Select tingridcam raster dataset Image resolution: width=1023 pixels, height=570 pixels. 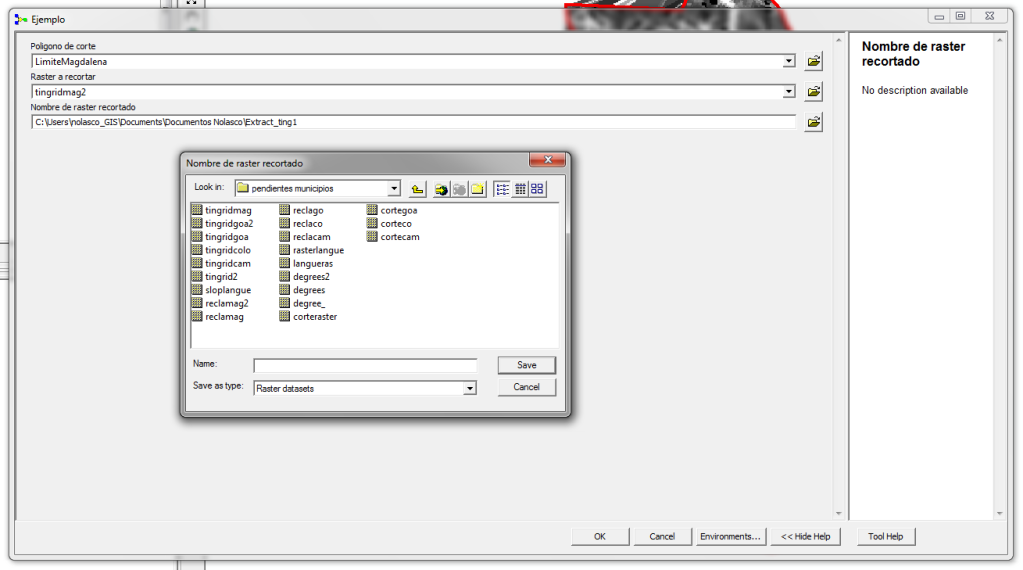coord(221,263)
